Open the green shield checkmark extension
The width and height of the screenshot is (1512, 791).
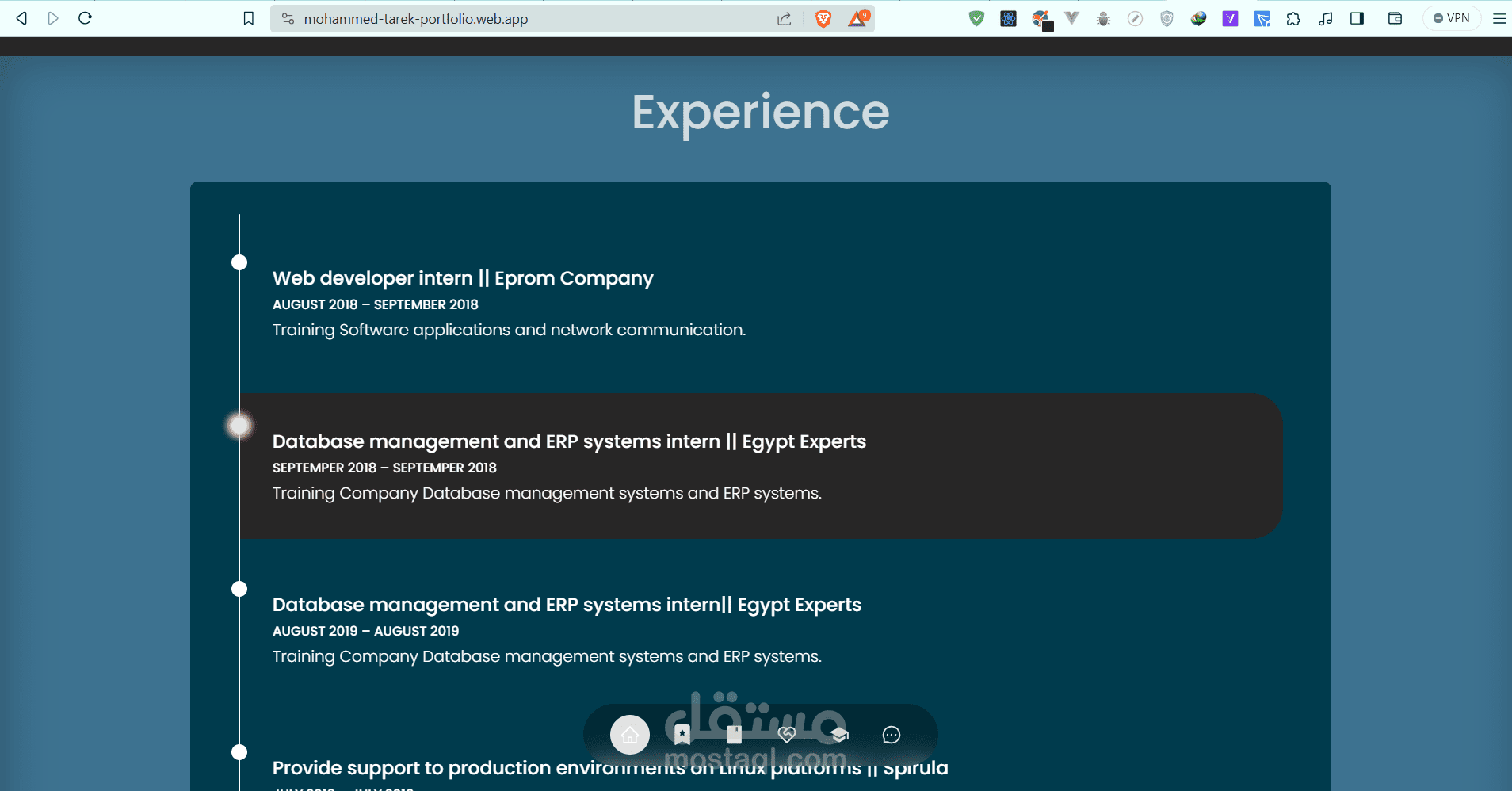(976, 18)
